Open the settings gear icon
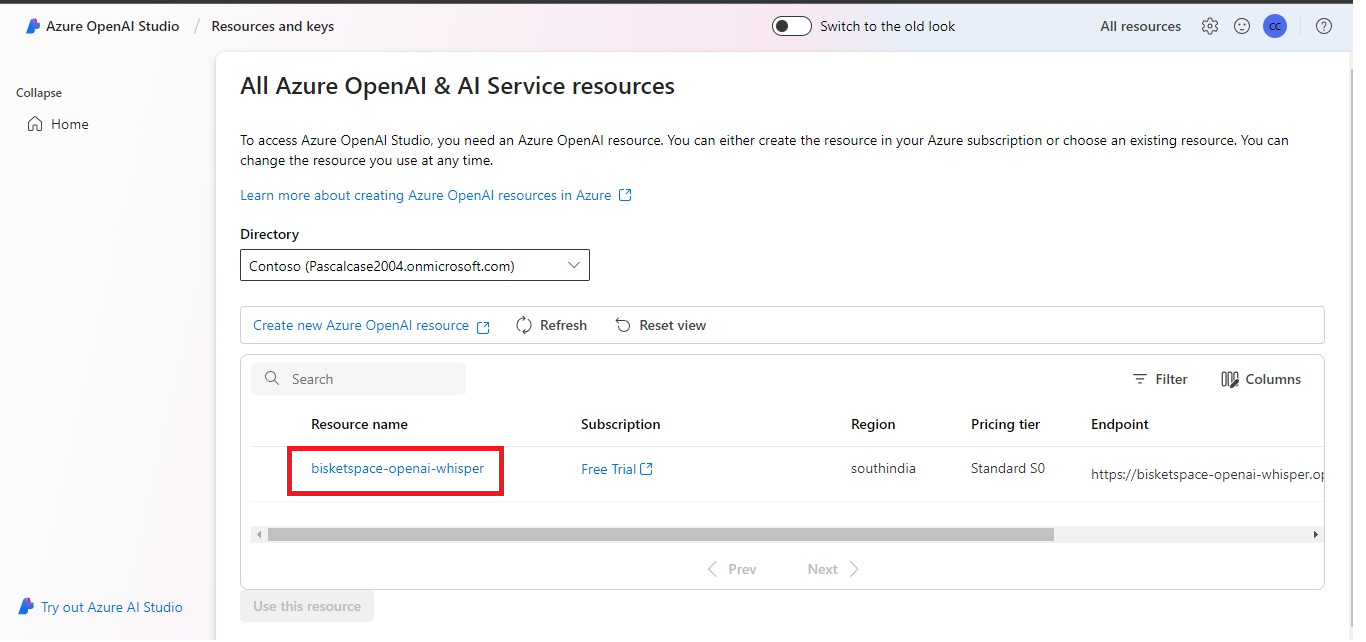1366x642 pixels. 1210,27
